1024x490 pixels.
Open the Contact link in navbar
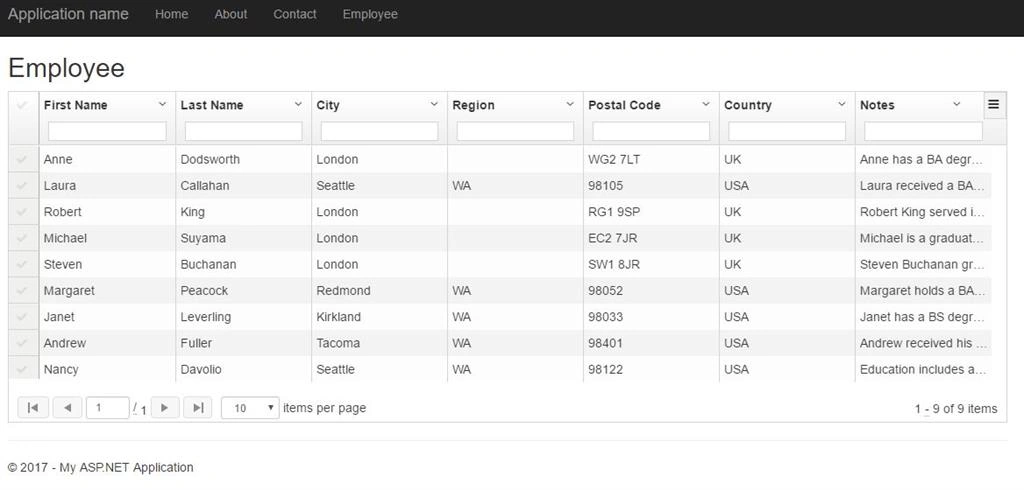pyautogui.click(x=295, y=14)
